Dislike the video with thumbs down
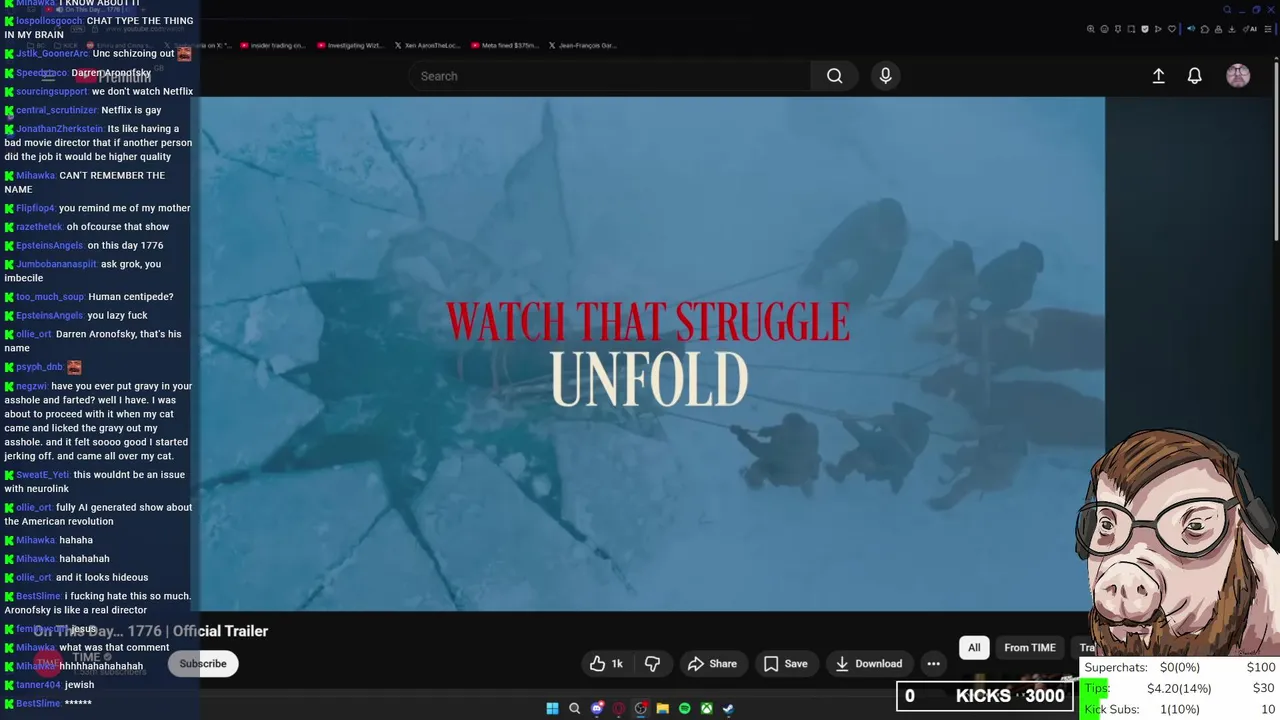 point(653,664)
